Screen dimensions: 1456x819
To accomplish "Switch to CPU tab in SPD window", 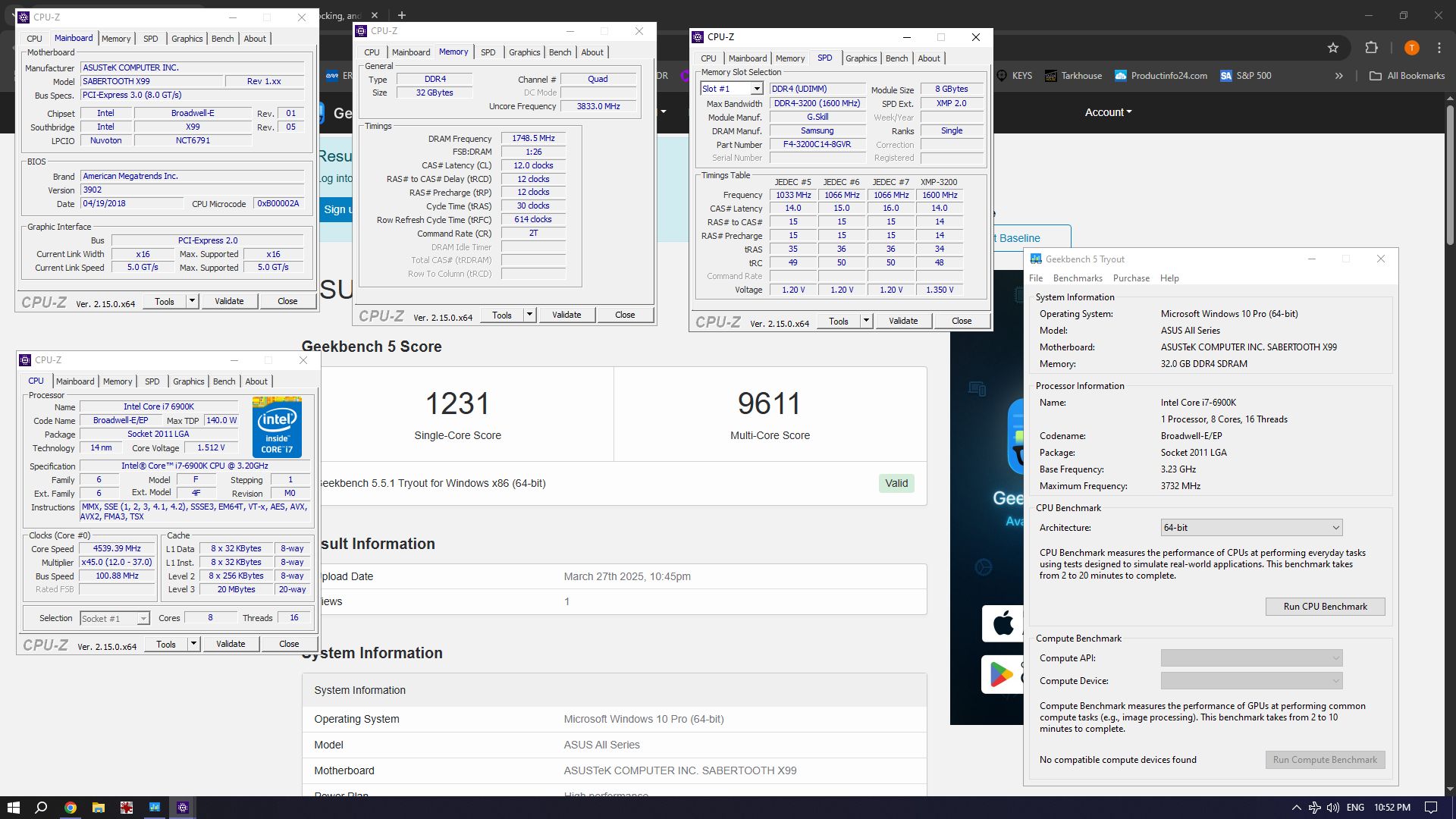I will click(708, 58).
